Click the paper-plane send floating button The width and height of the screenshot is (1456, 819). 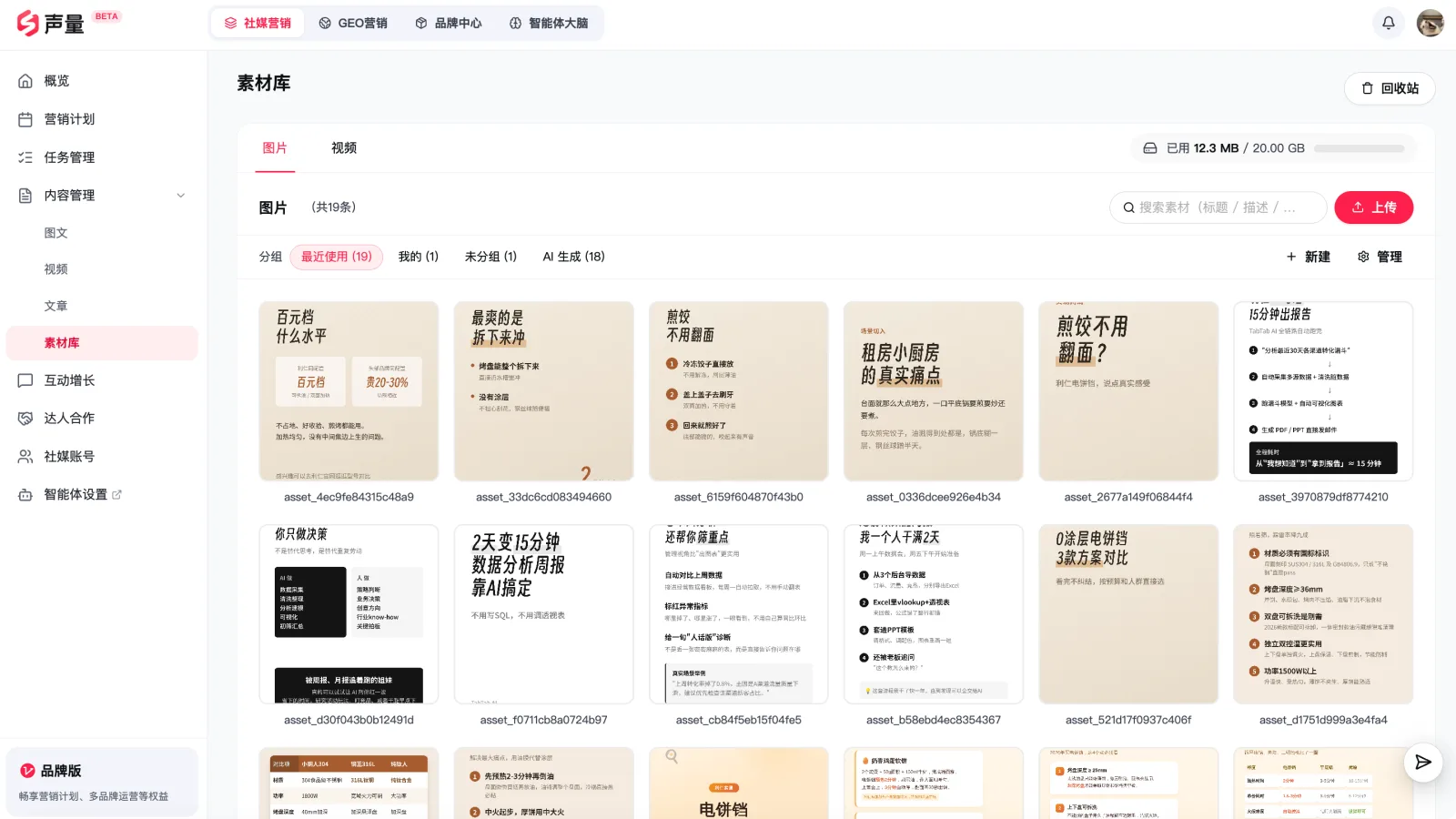coord(1423,763)
